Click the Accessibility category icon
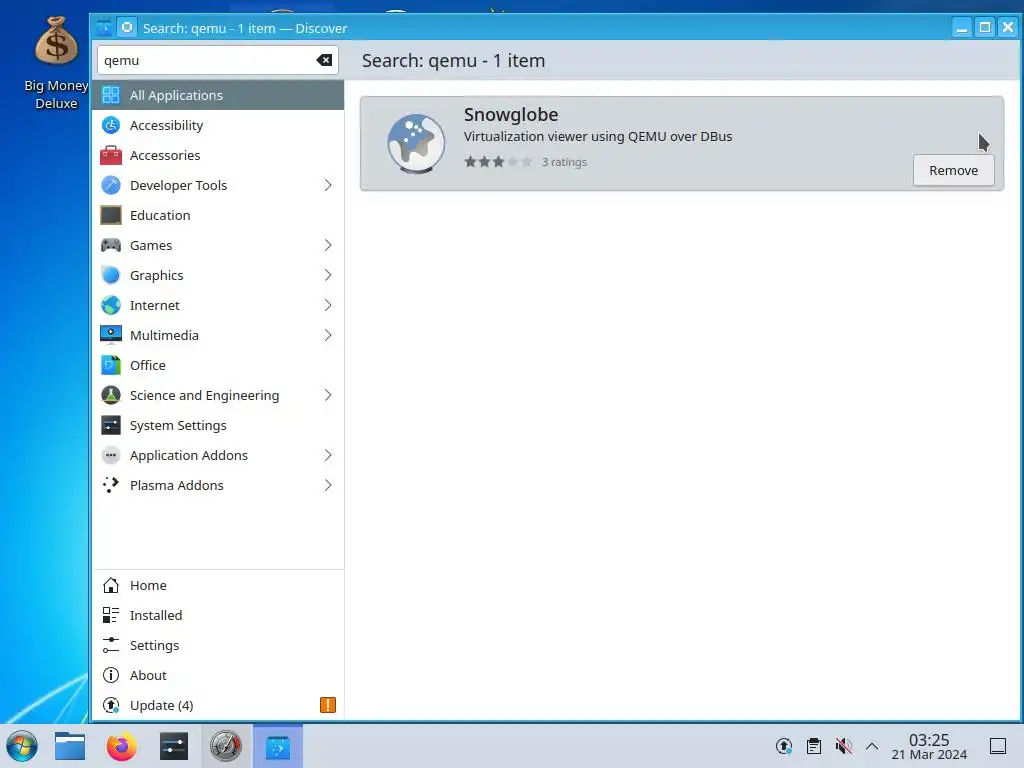1024x768 pixels. [x=110, y=125]
